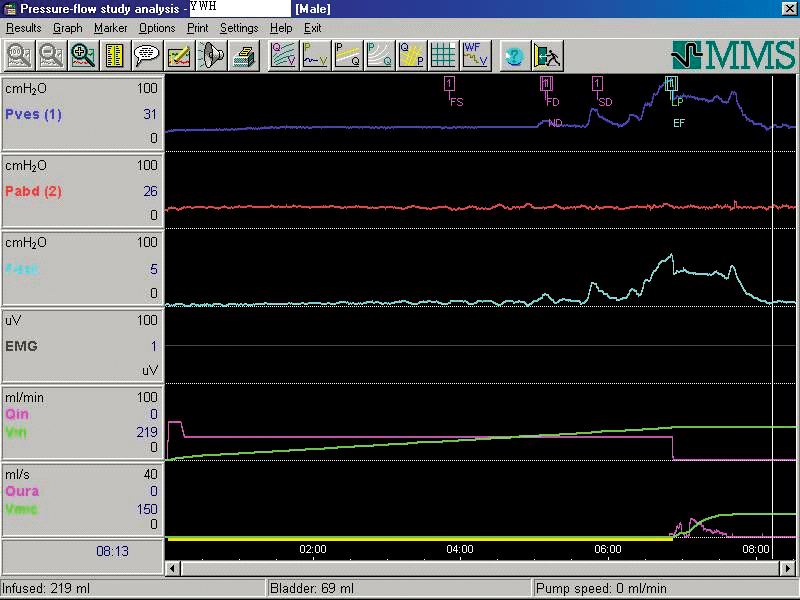This screenshot has height=600, width=800.
Task: Click the application icon in title bar
Action: [x=9, y=9]
